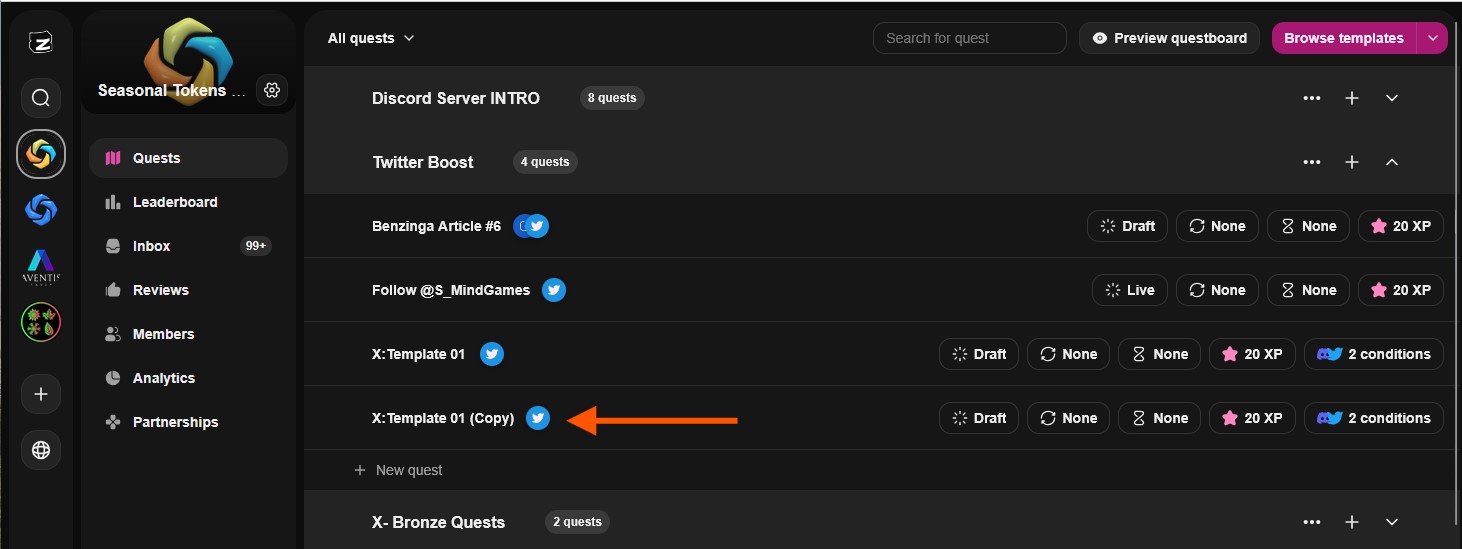This screenshot has height=549, width=1462.
Task: Focus the Search for quest field
Action: click(969, 38)
